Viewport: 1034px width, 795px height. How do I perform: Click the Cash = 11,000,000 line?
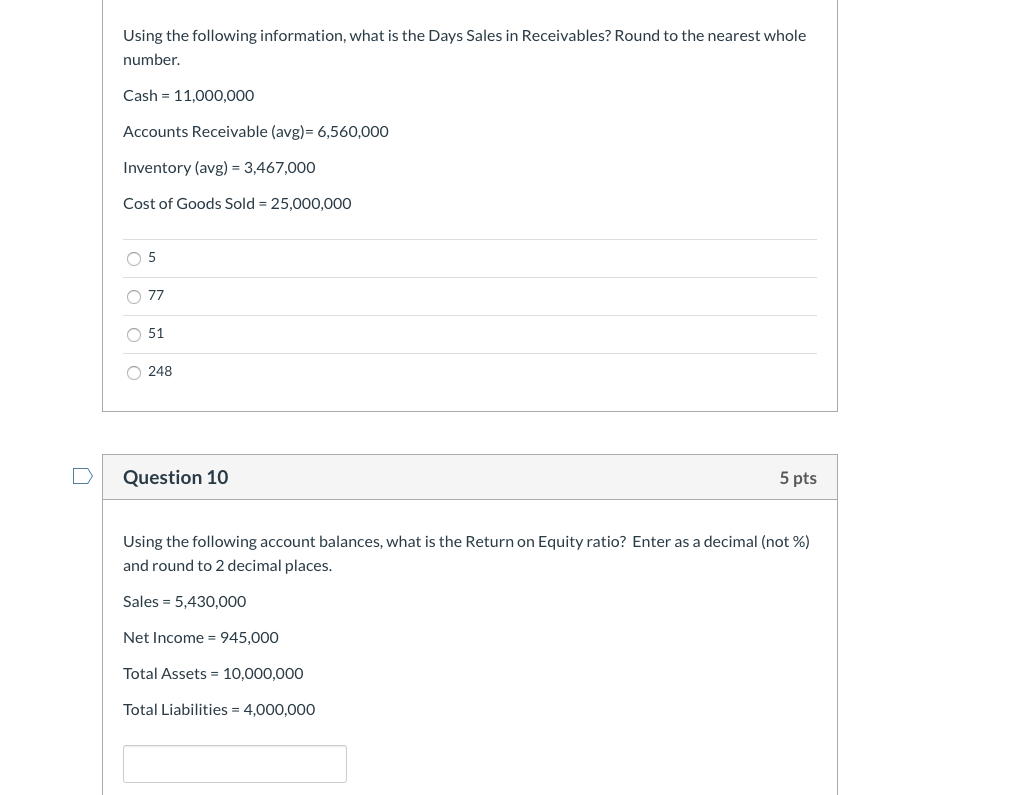pos(188,94)
